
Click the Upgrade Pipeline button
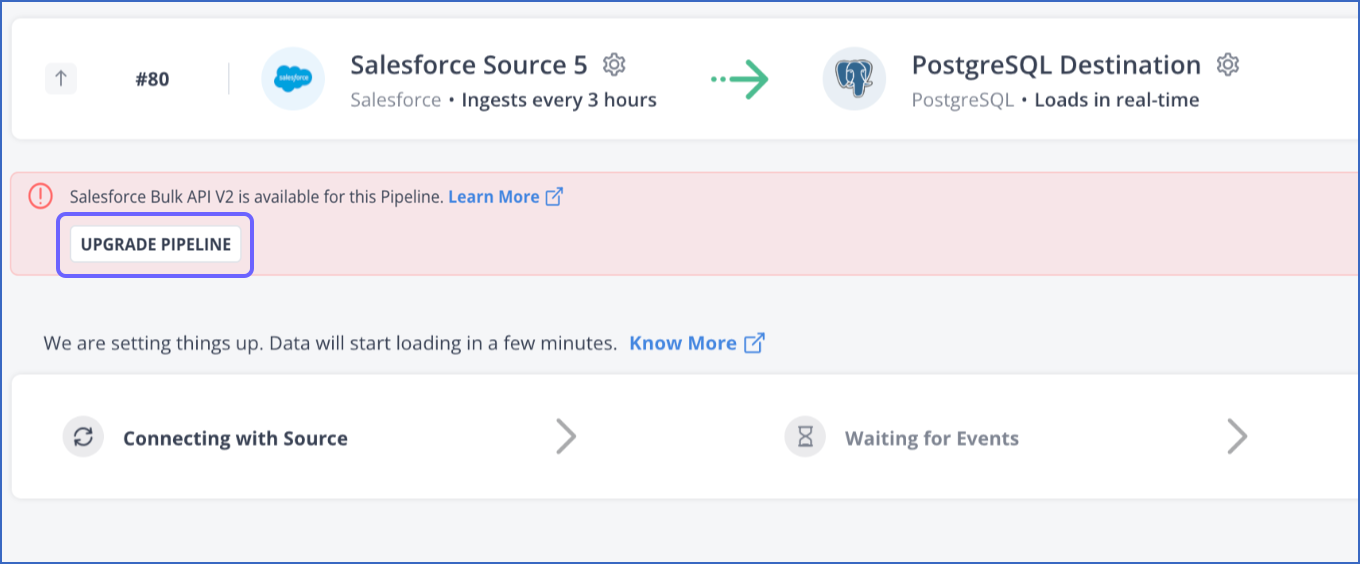156,244
